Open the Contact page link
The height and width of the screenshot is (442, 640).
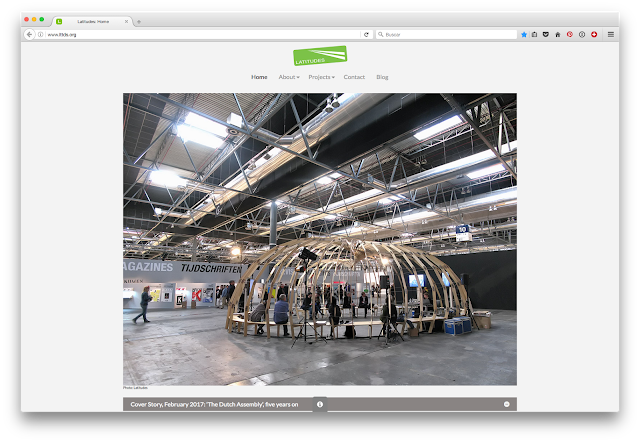[354, 77]
